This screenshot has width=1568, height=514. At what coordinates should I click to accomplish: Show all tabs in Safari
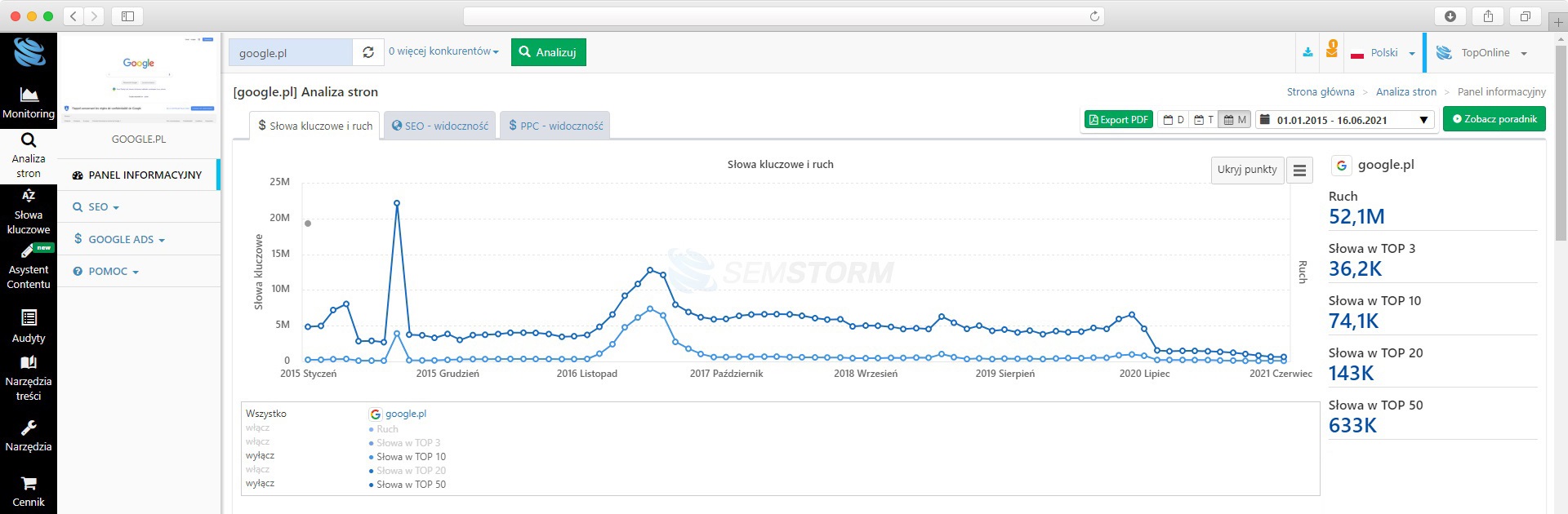1525,16
